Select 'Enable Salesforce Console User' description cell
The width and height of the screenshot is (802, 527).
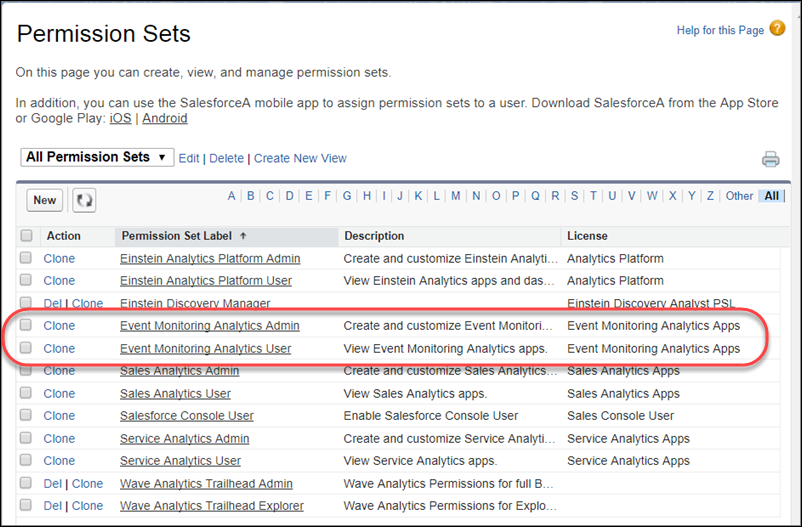click(431, 415)
